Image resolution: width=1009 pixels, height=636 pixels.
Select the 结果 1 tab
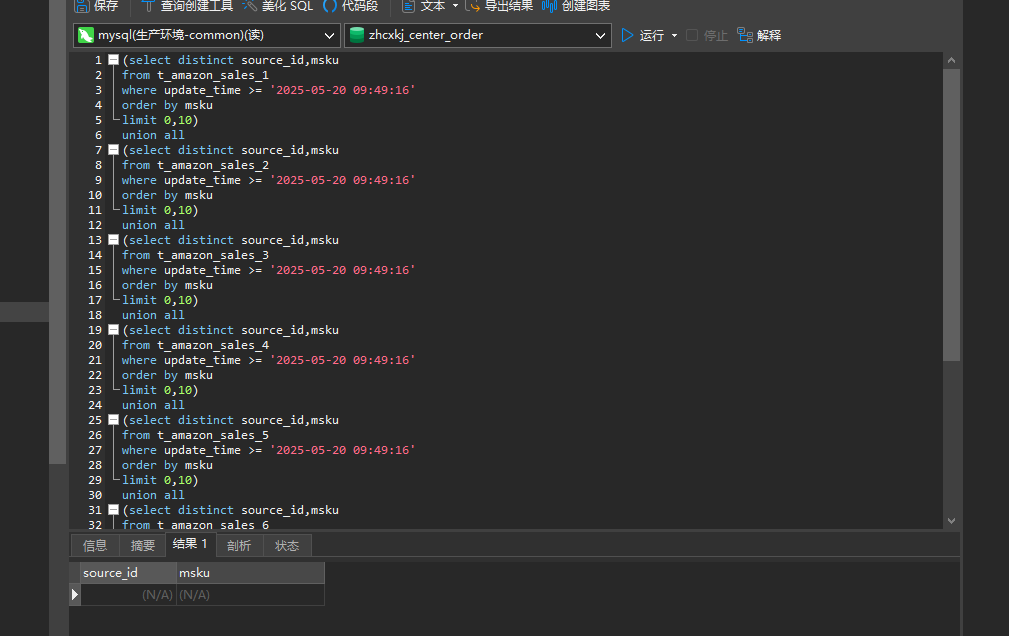click(190, 545)
